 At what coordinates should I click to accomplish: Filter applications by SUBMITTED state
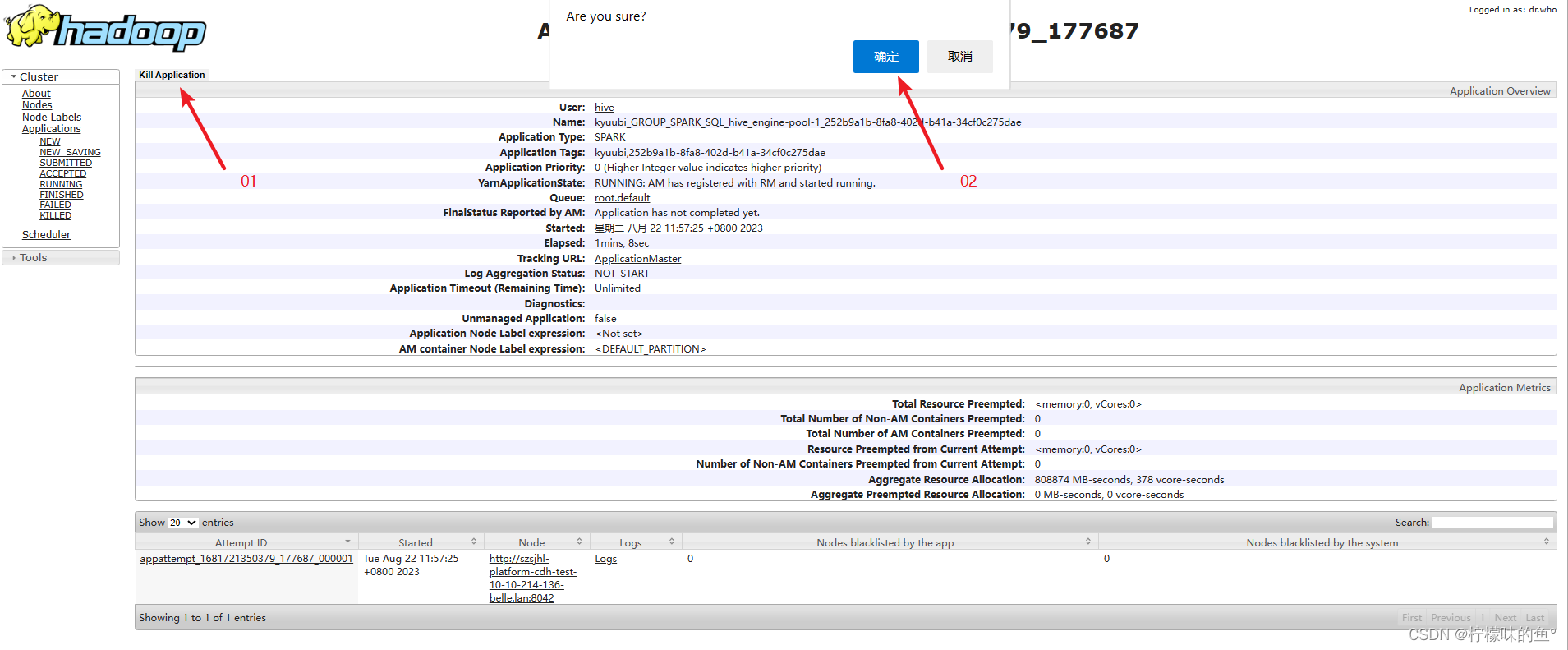pyautogui.click(x=66, y=164)
